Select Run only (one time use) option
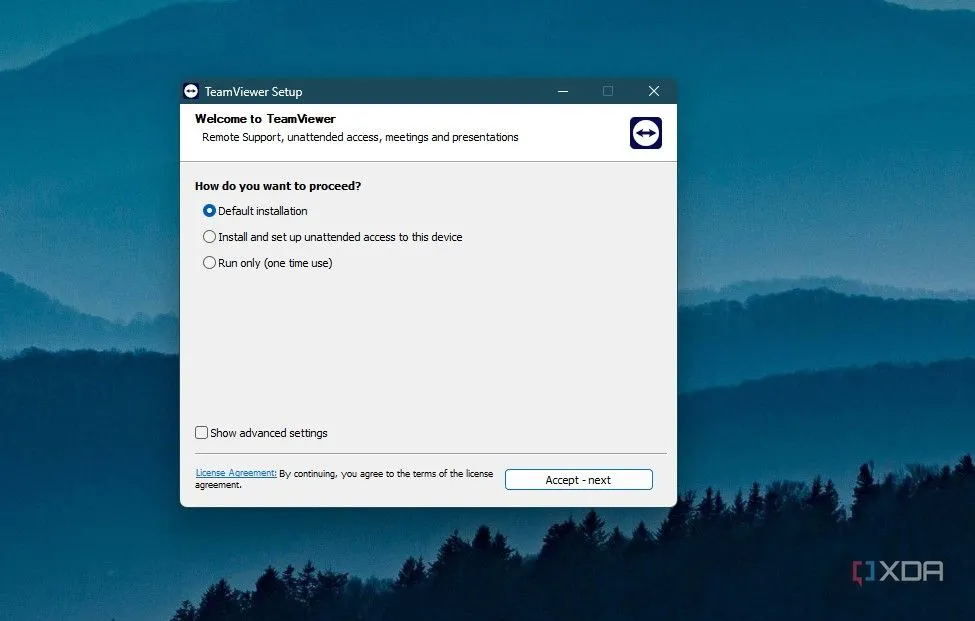This screenshot has height=621, width=975. click(x=210, y=263)
